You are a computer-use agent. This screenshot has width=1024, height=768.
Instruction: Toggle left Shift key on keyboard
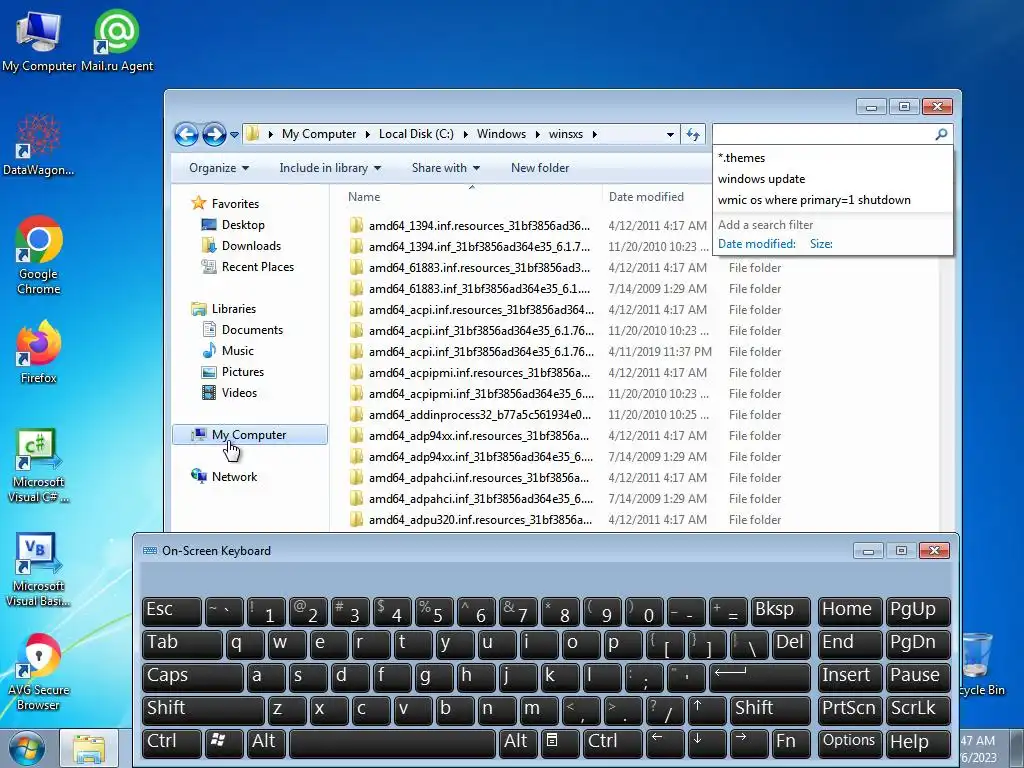pos(203,710)
